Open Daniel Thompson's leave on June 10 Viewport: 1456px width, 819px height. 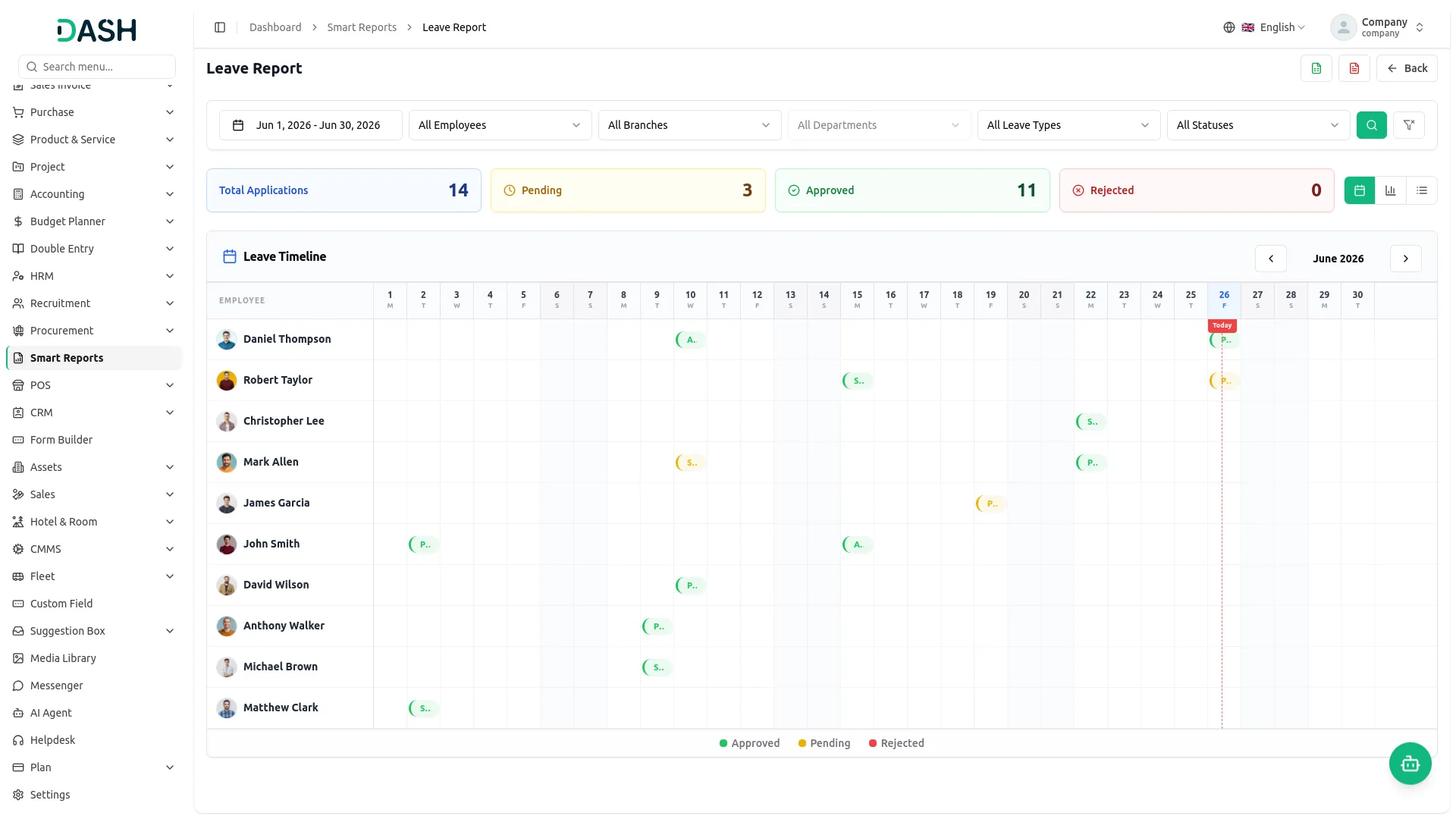point(691,340)
